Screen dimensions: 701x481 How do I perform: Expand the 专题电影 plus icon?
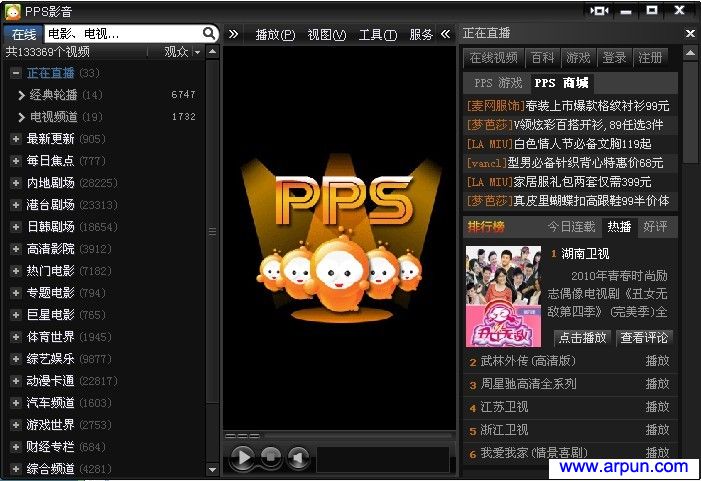coord(16,293)
